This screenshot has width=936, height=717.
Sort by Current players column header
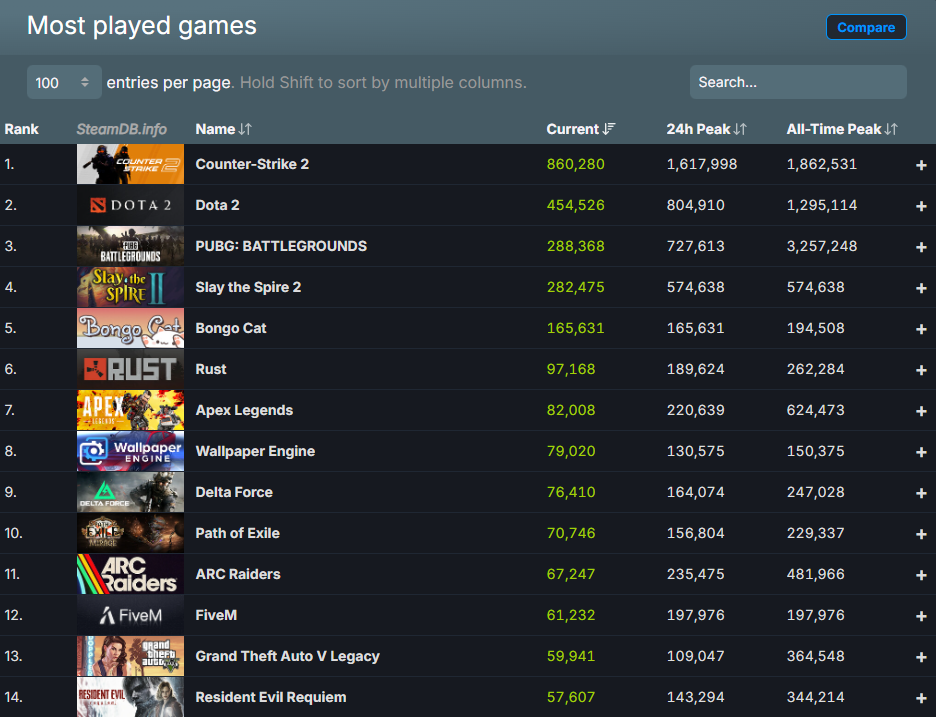pos(580,129)
